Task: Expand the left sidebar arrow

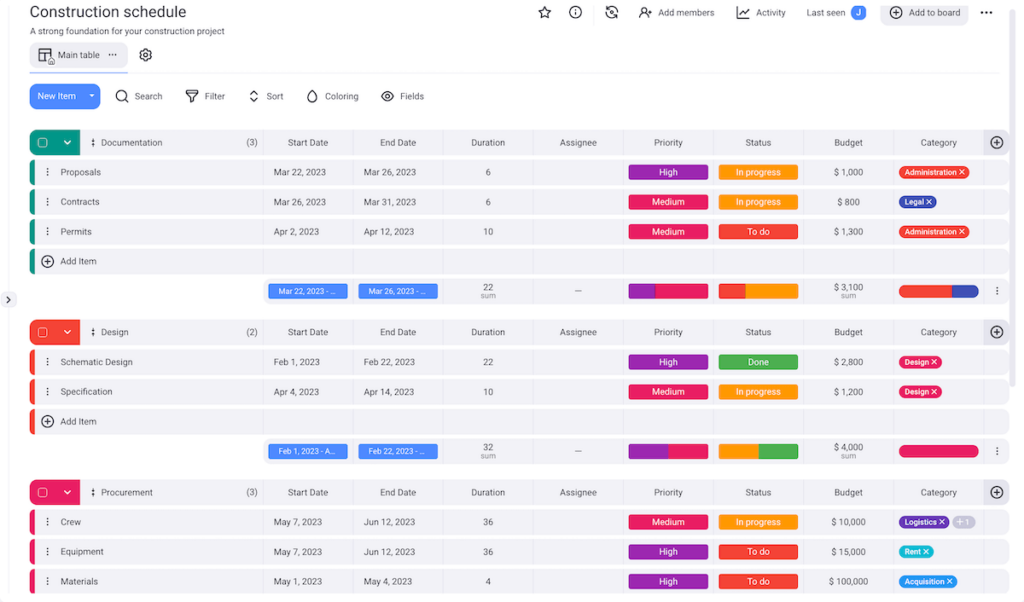Action: [8, 299]
